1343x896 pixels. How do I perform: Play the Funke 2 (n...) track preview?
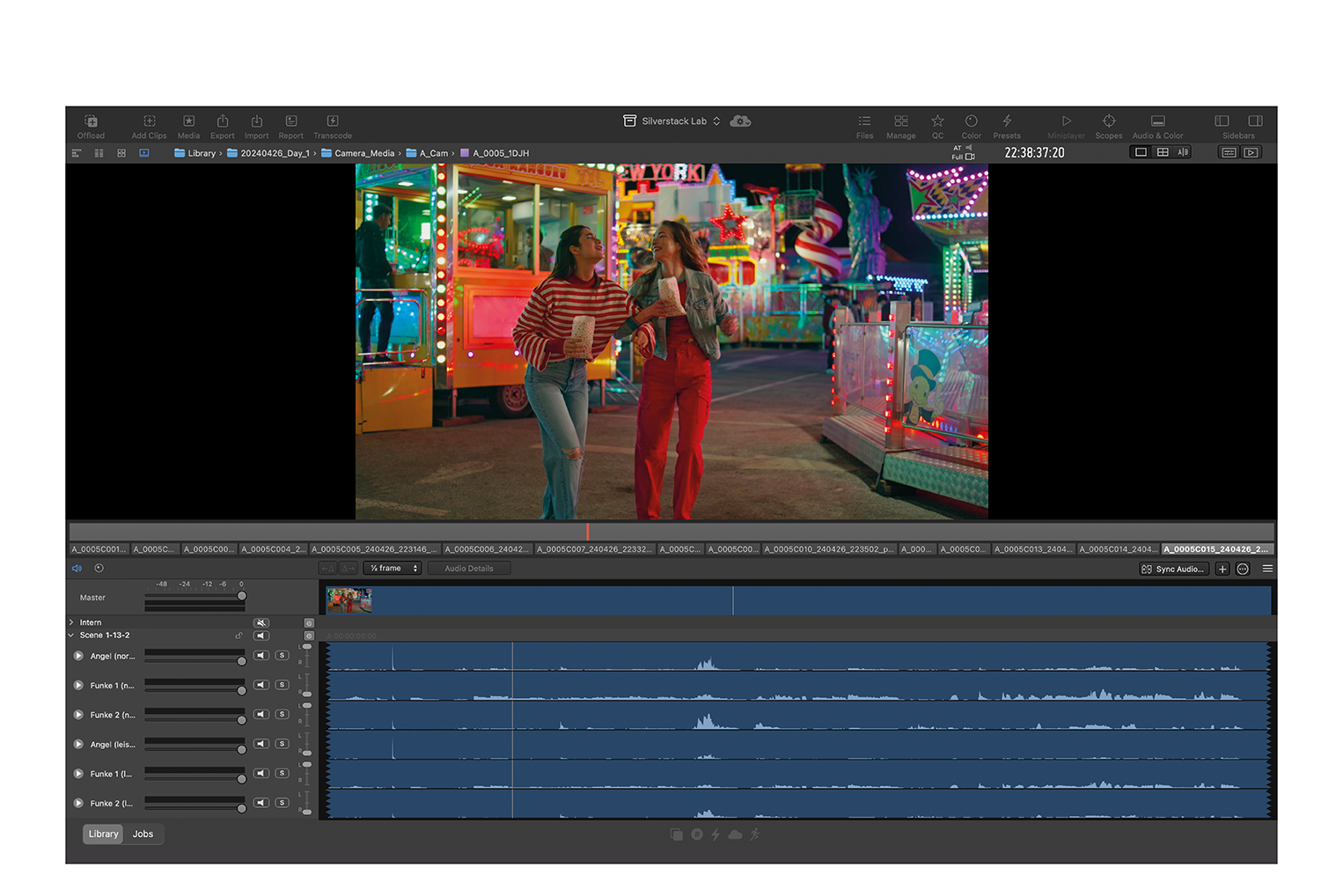[x=78, y=715]
